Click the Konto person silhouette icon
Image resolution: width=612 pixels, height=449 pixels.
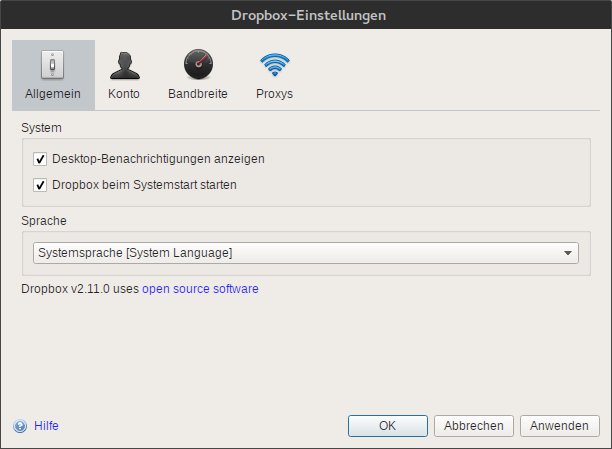click(124, 65)
